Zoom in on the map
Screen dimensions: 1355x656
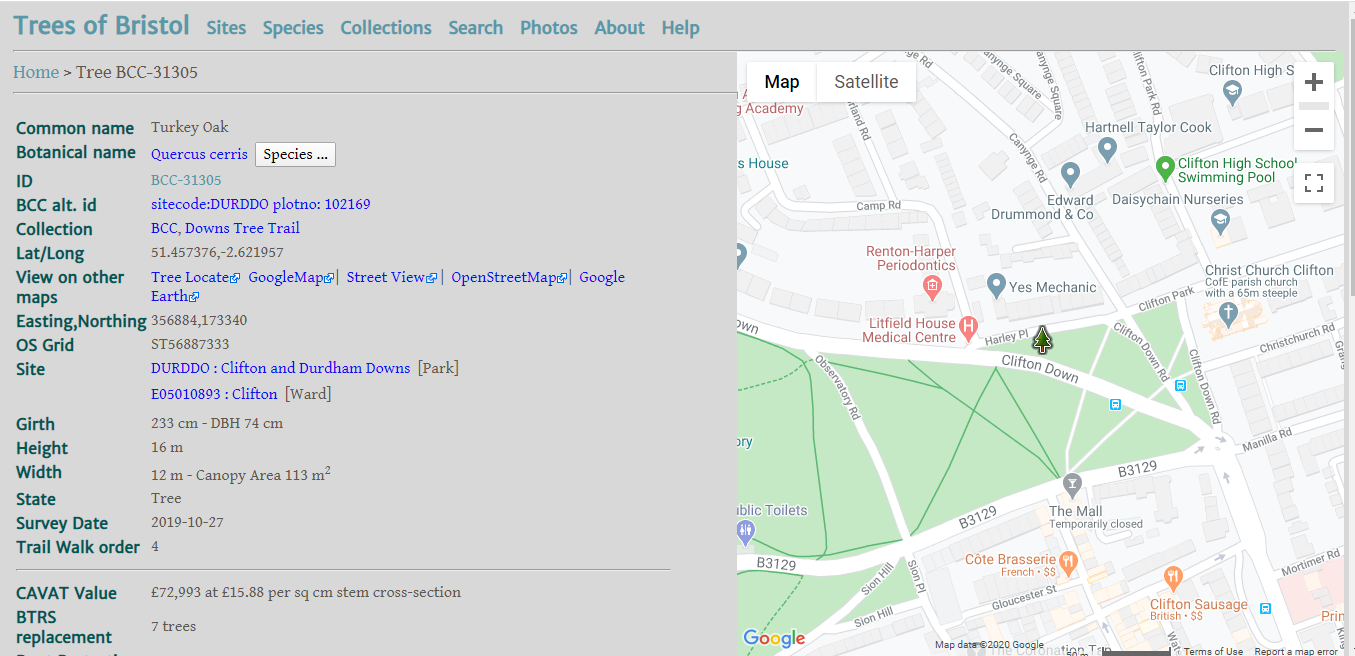(1314, 82)
